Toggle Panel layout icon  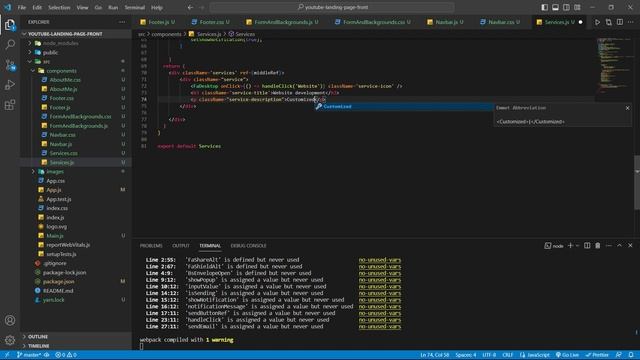556,7
